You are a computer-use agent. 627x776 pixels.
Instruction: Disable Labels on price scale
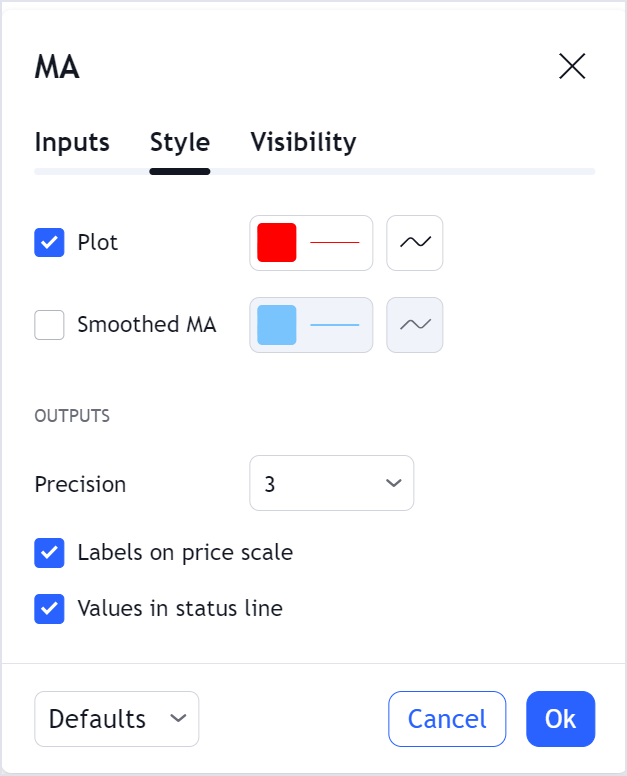[x=50, y=553]
